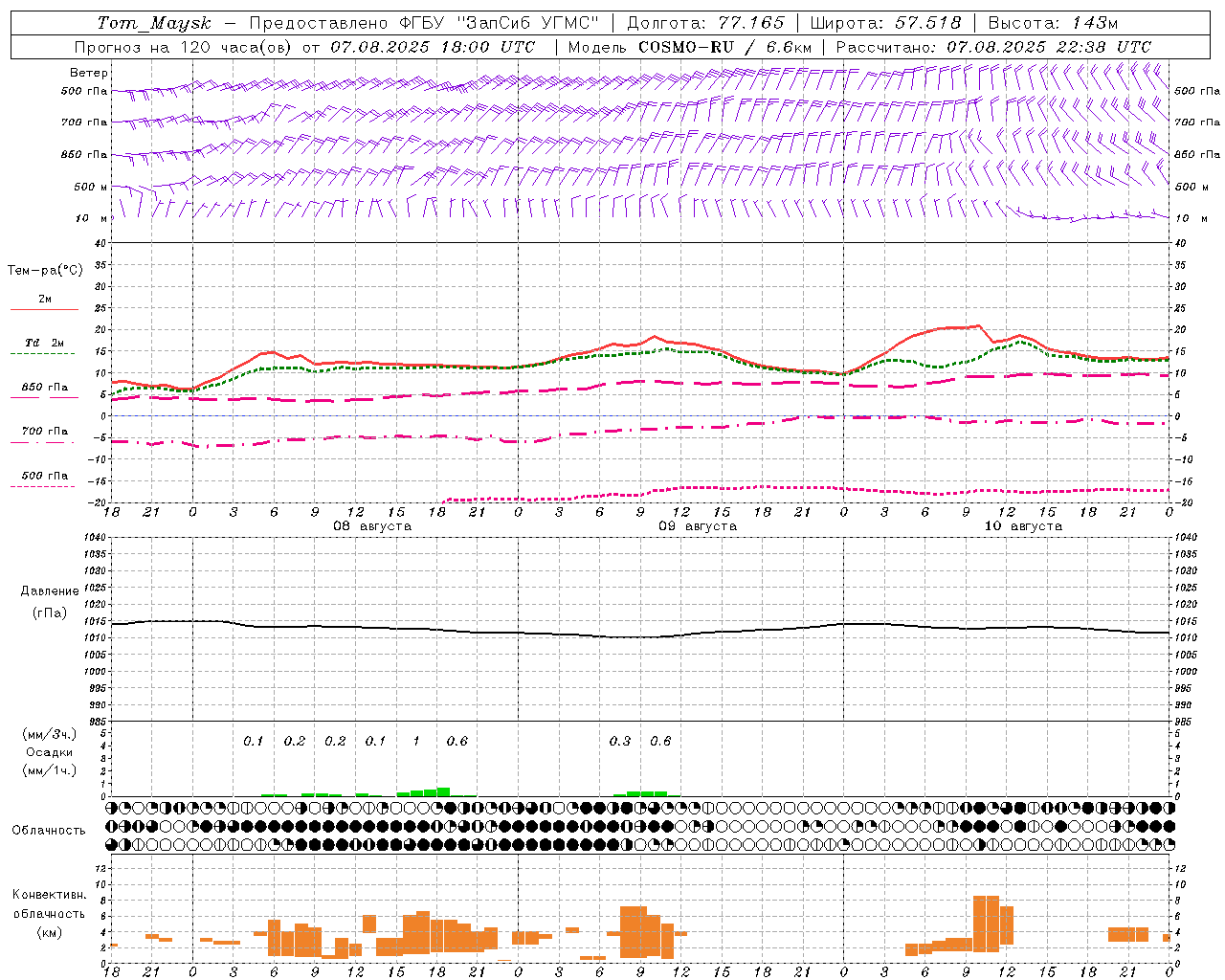Viewport: 1225px width, 980px height.
Task: Click the 985 pressure axis value on right
Action: click(1185, 722)
